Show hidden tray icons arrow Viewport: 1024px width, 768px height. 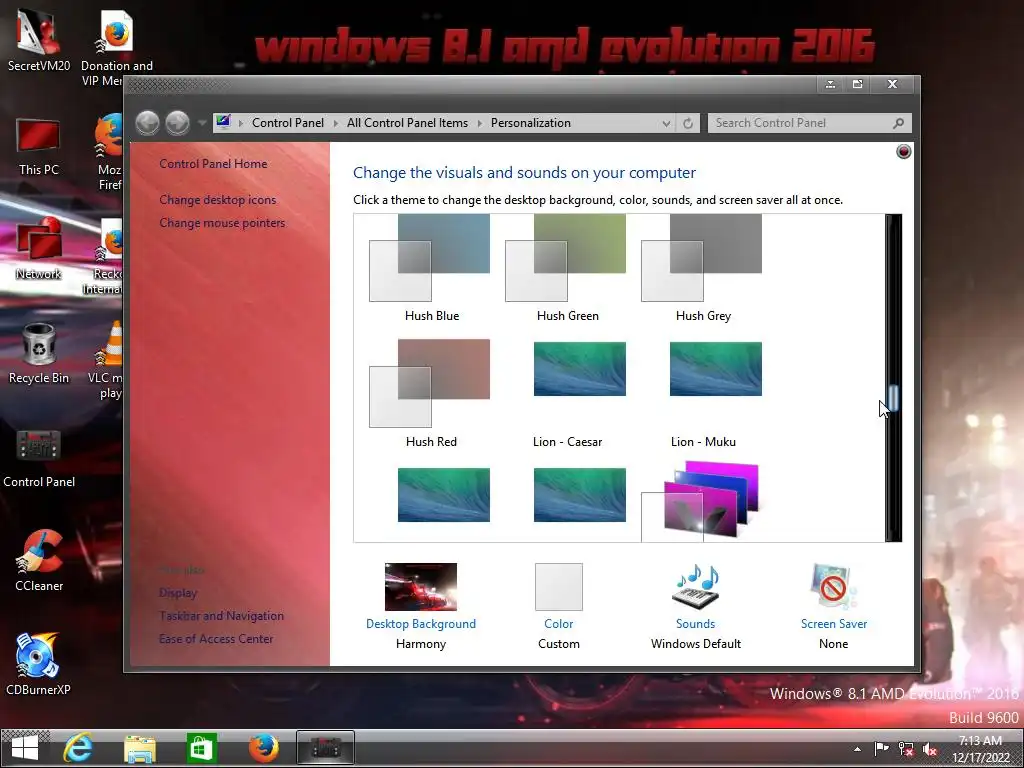click(x=857, y=749)
